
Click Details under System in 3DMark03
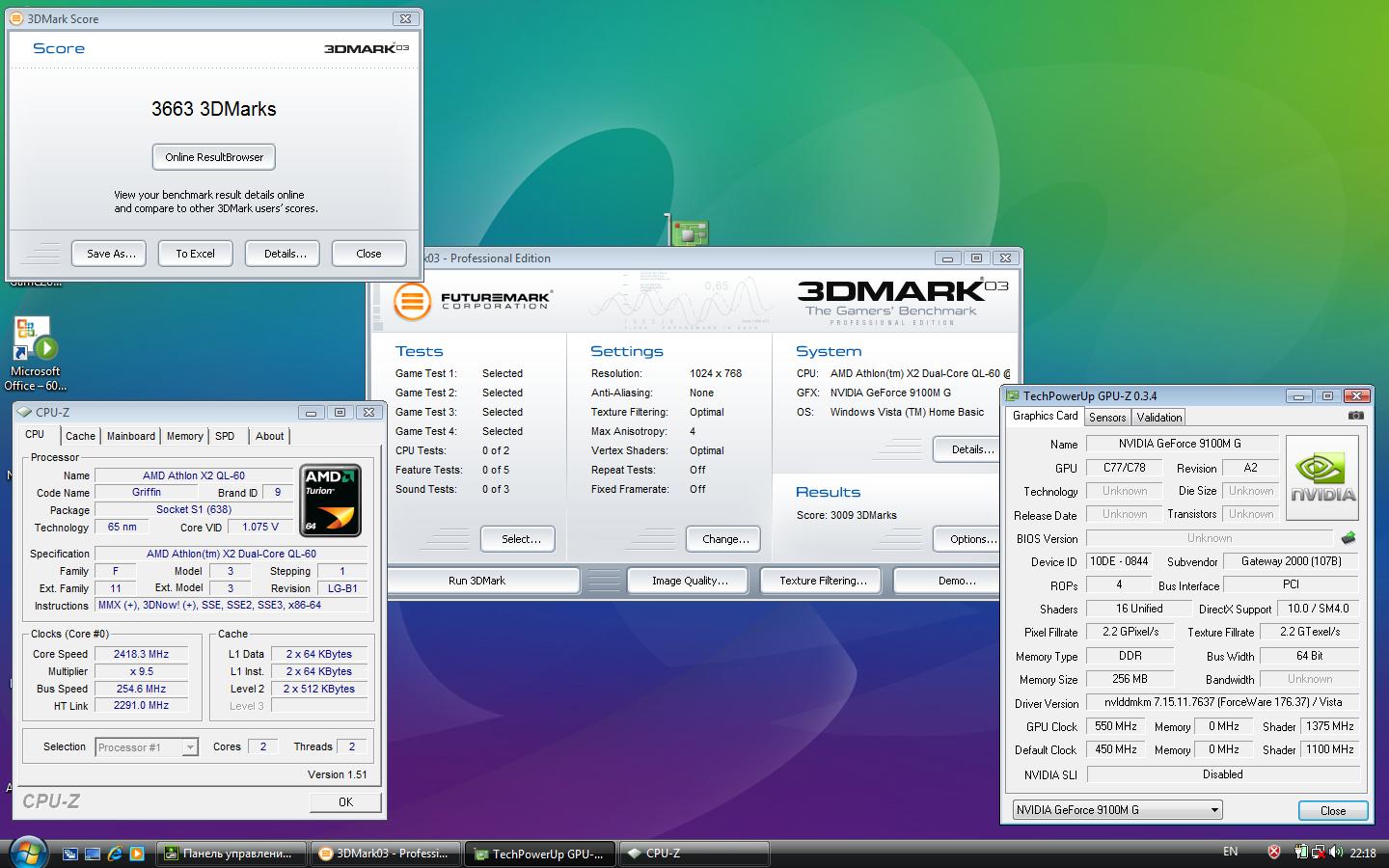pyautogui.click(x=967, y=449)
